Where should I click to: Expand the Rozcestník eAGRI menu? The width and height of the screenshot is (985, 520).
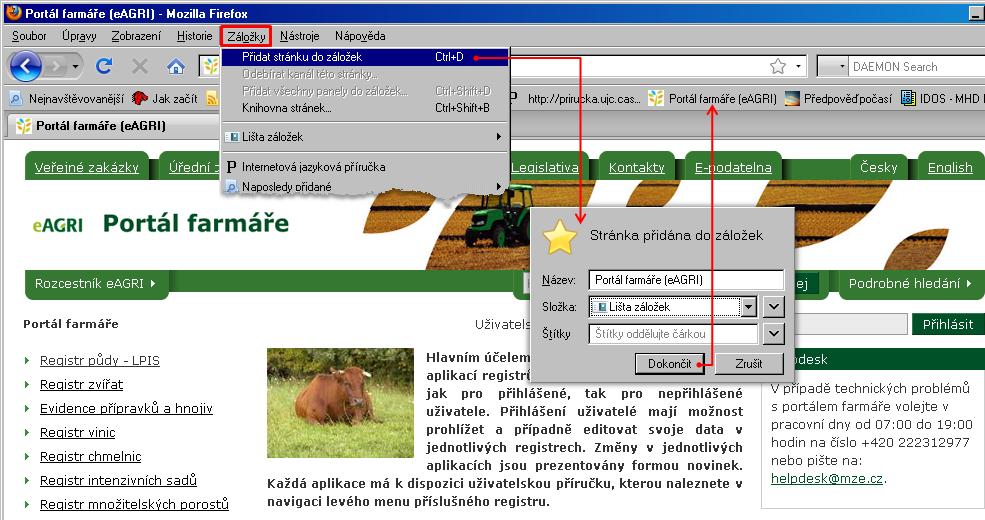pyautogui.click(x=95, y=283)
